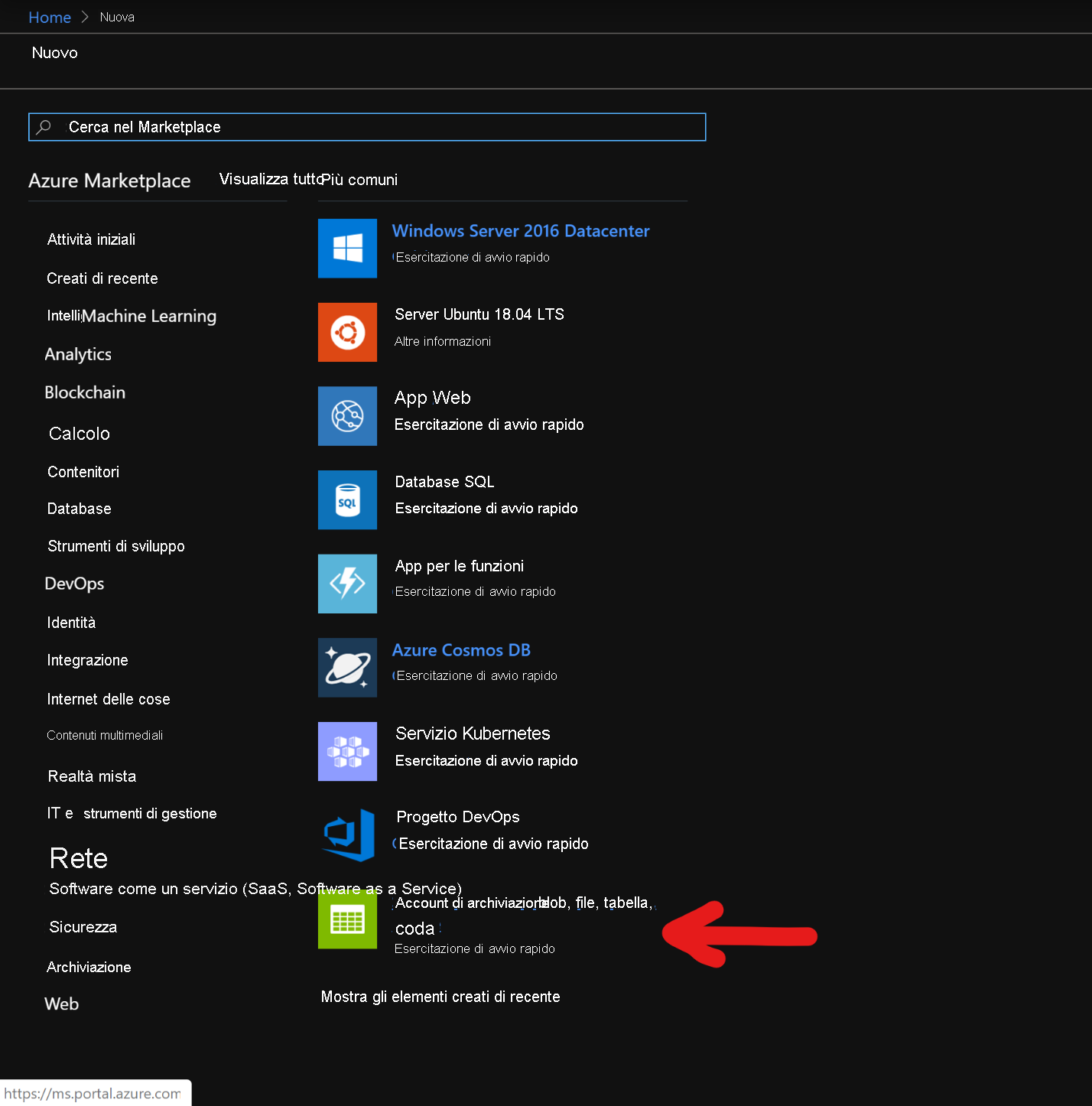Open Strumenti di sviluppo category

(x=116, y=546)
